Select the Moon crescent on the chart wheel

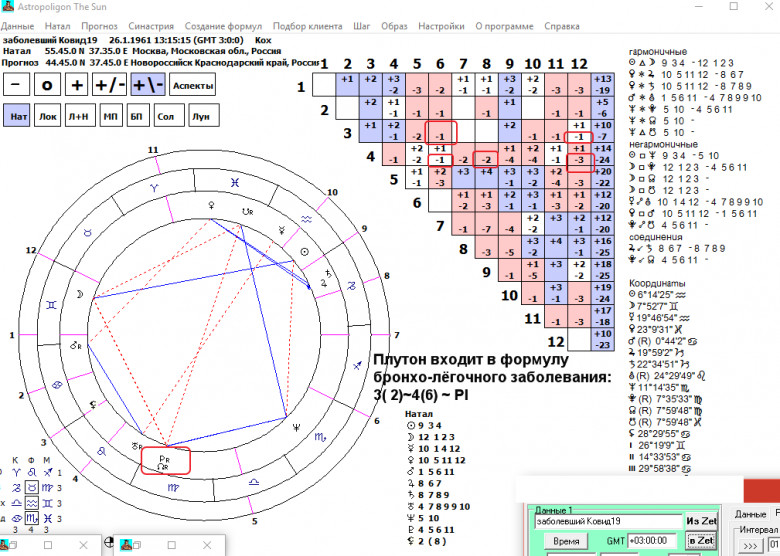click(79, 294)
